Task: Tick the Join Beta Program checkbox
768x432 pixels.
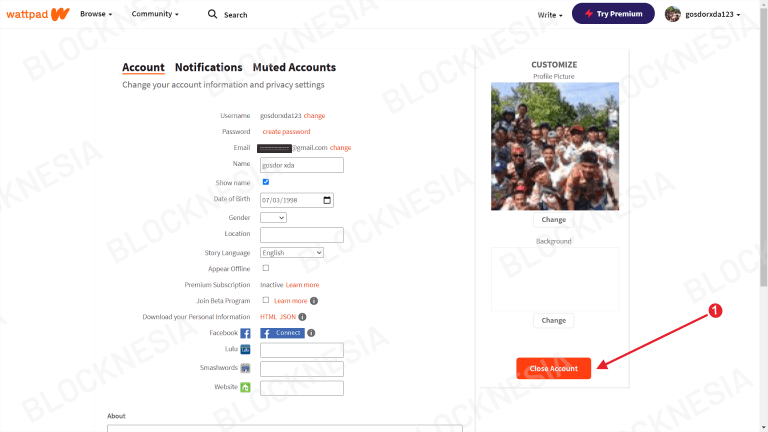Action: point(265,300)
